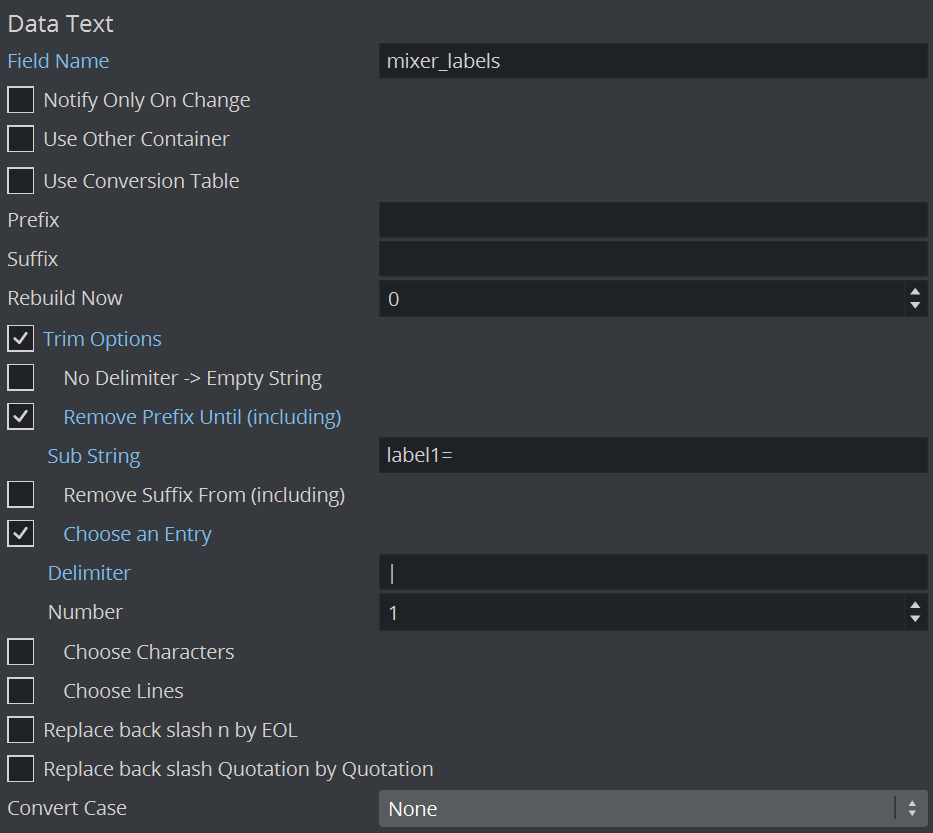Check the Use Other Container box
The width and height of the screenshot is (933, 833).
(21, 139)
